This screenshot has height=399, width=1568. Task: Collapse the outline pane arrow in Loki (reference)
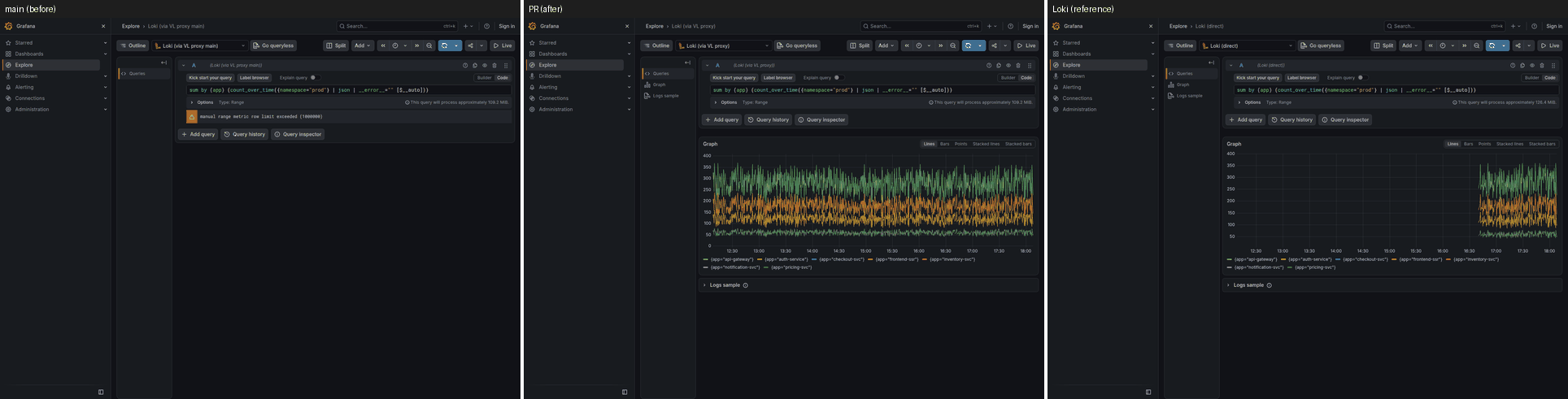click(x=1211, y=63)
